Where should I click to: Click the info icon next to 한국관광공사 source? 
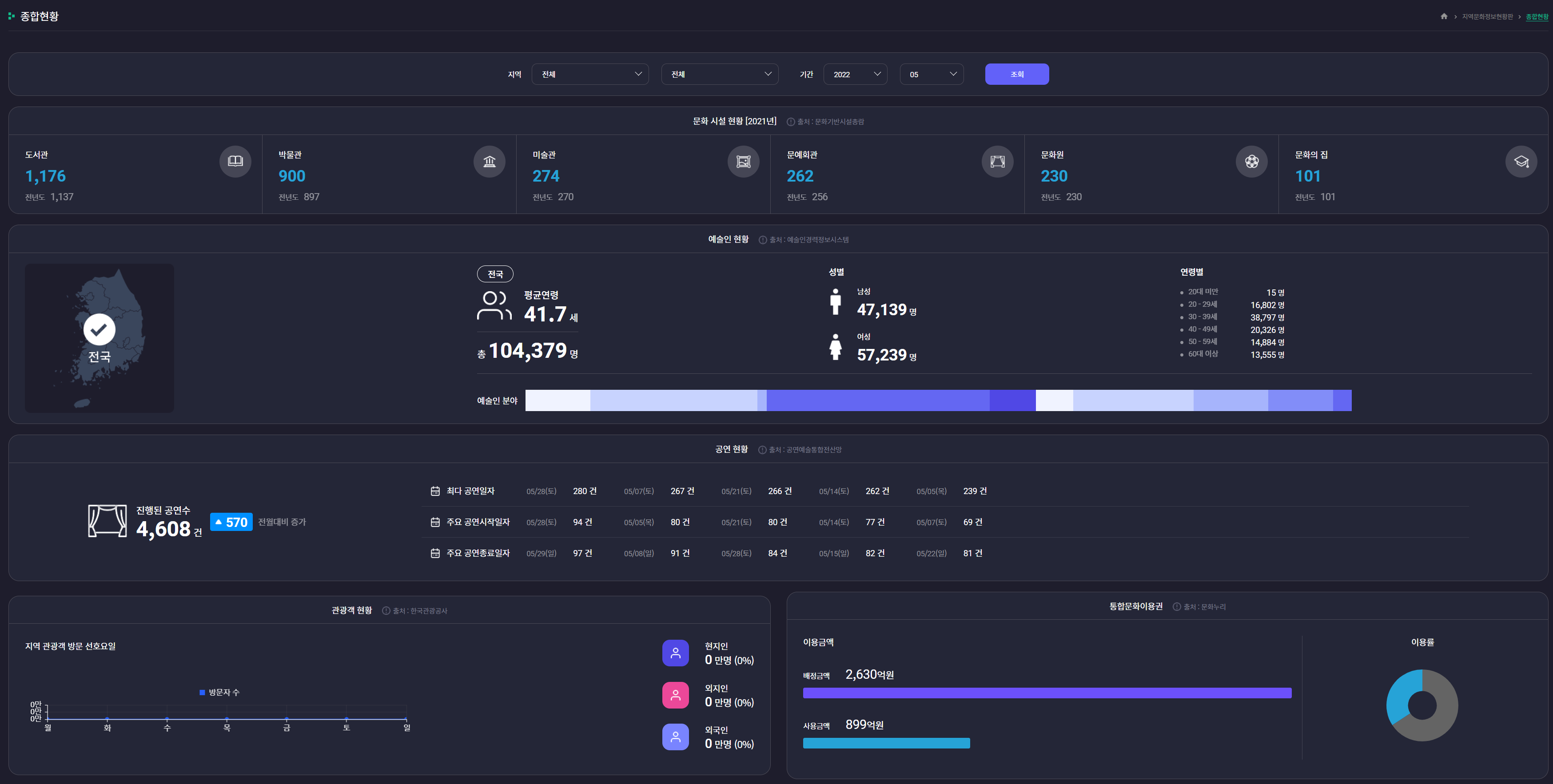[x=386, y=611]
